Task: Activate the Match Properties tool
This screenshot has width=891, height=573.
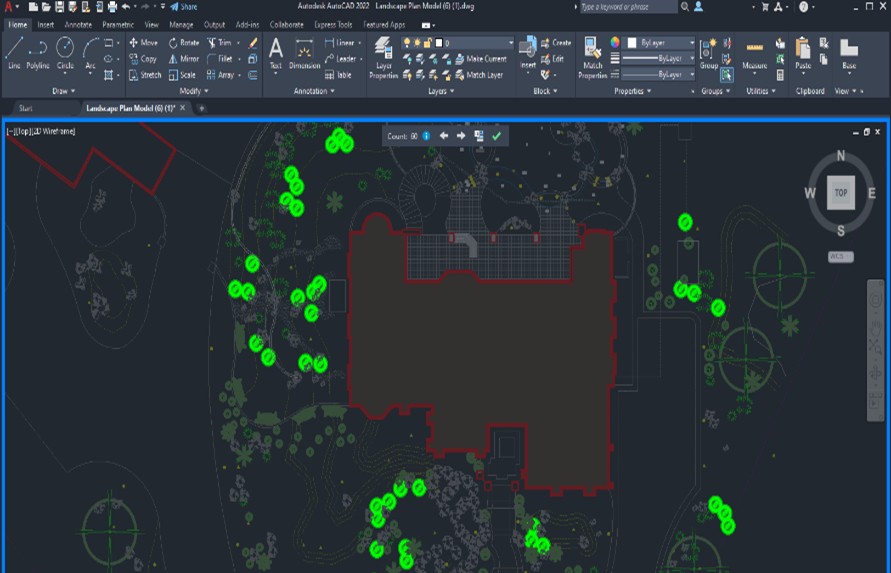Action: (x=592, y=57)
